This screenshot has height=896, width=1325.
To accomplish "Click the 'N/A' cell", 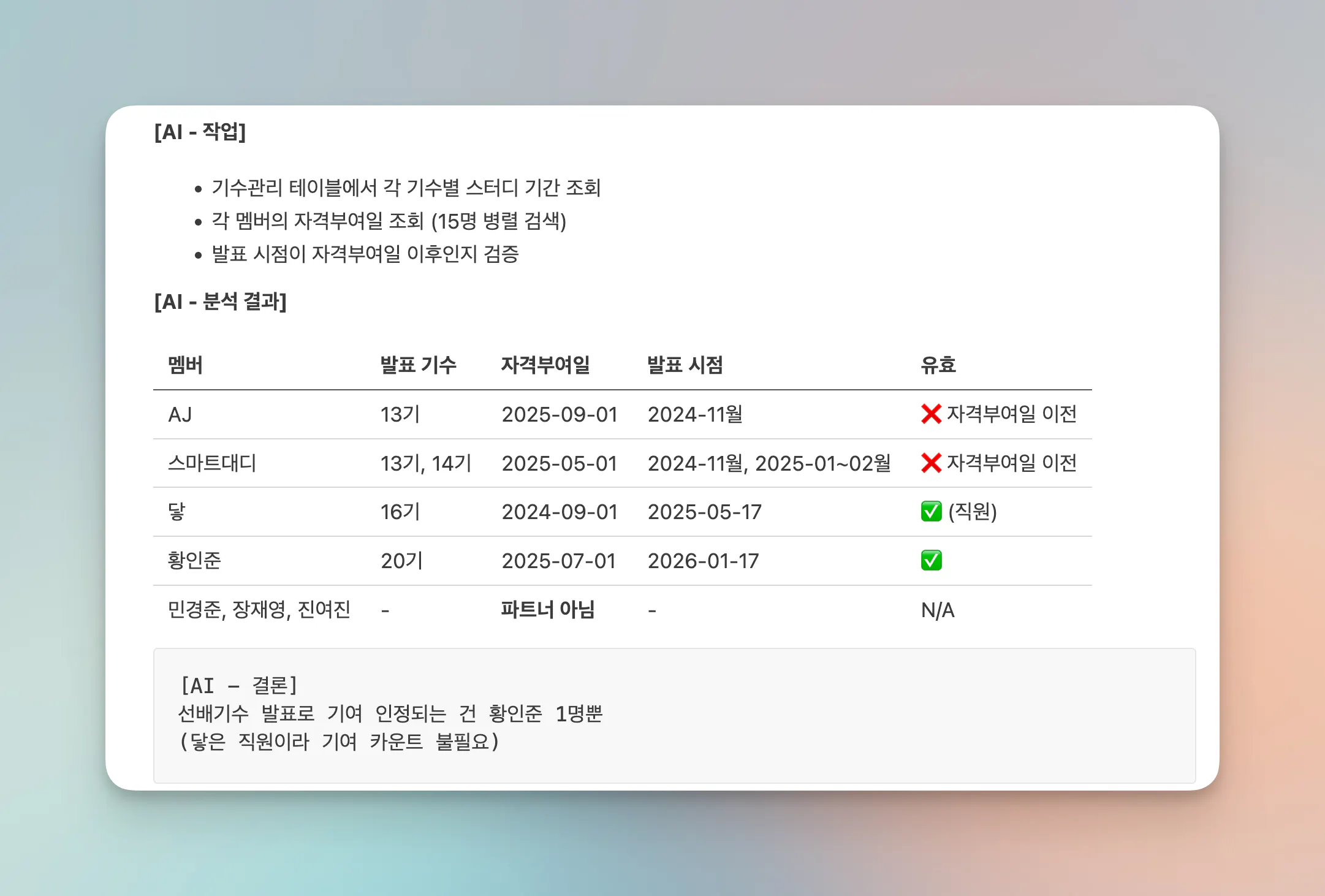I will (x=938, y=610).
